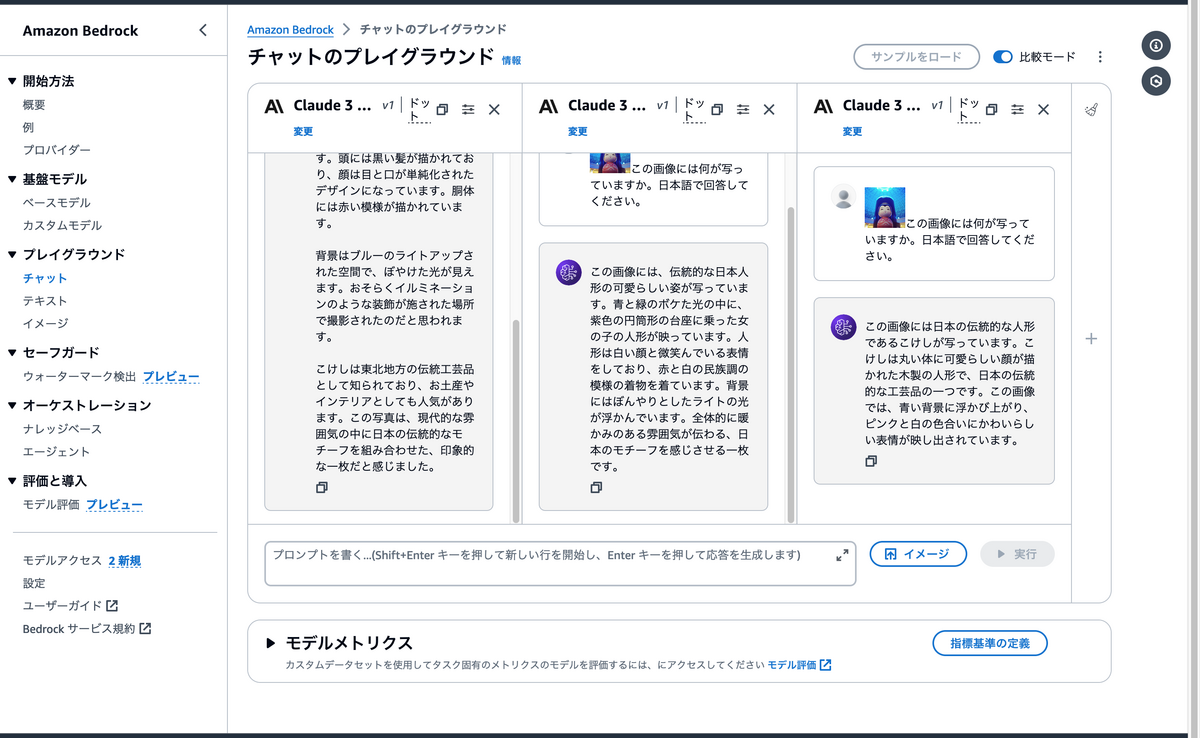Click 変更 link in second panel

tap(578, 132)
